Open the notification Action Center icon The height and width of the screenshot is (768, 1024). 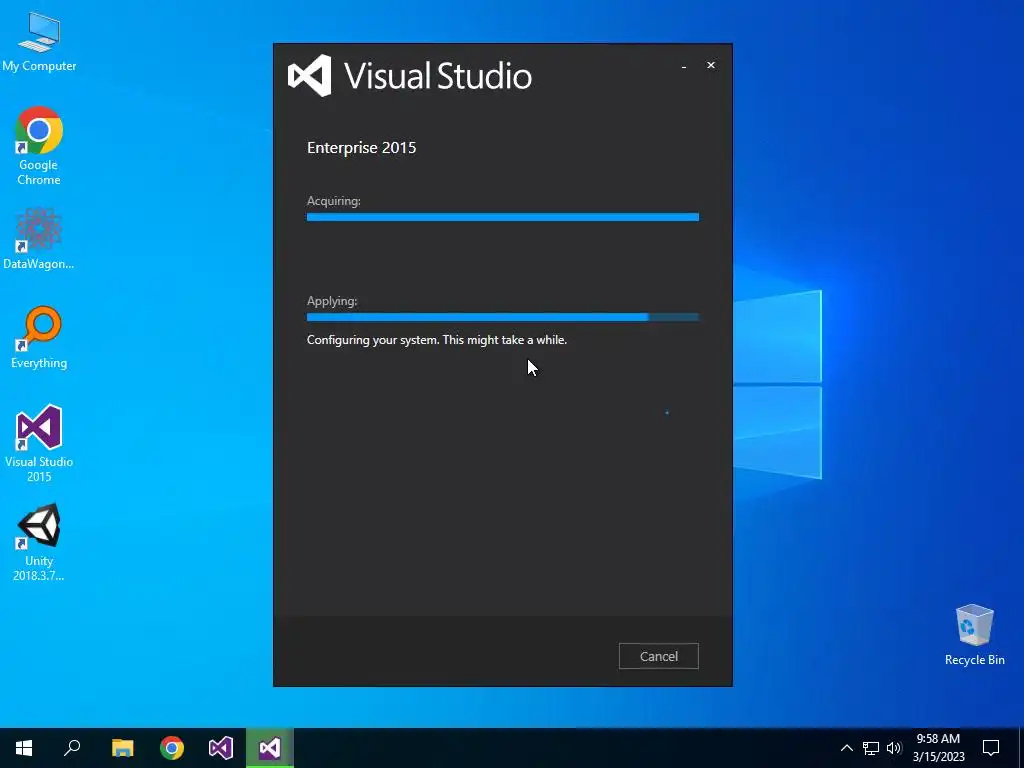[991, 748]
